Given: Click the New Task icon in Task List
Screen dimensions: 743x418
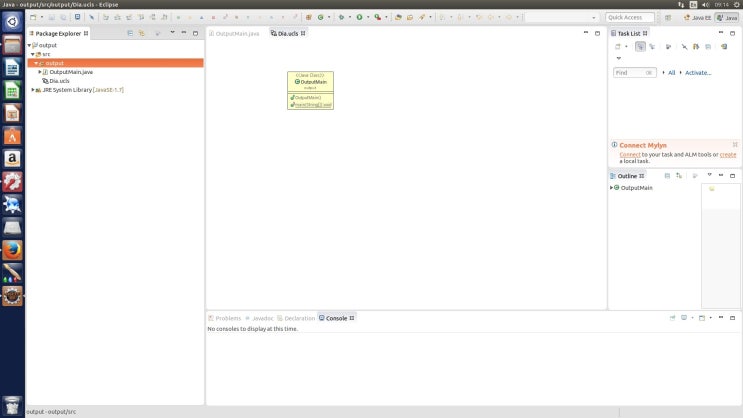Looking at the screenshot, I should click(617, 46).
